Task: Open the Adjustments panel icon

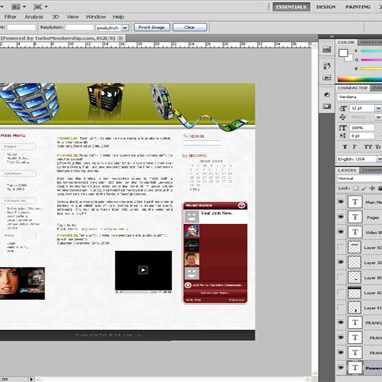Action: click(327, 95)
